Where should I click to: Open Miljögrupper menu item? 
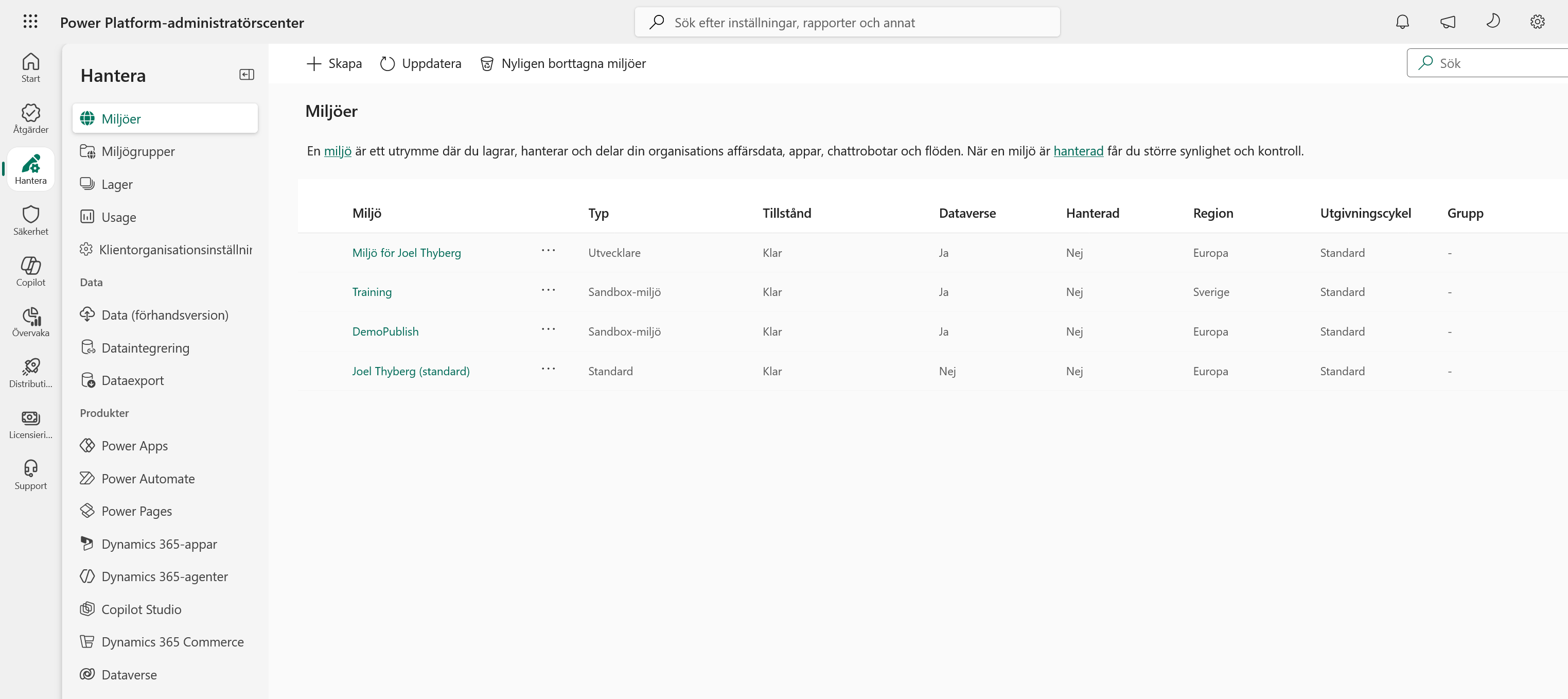(x=165, y=151)
